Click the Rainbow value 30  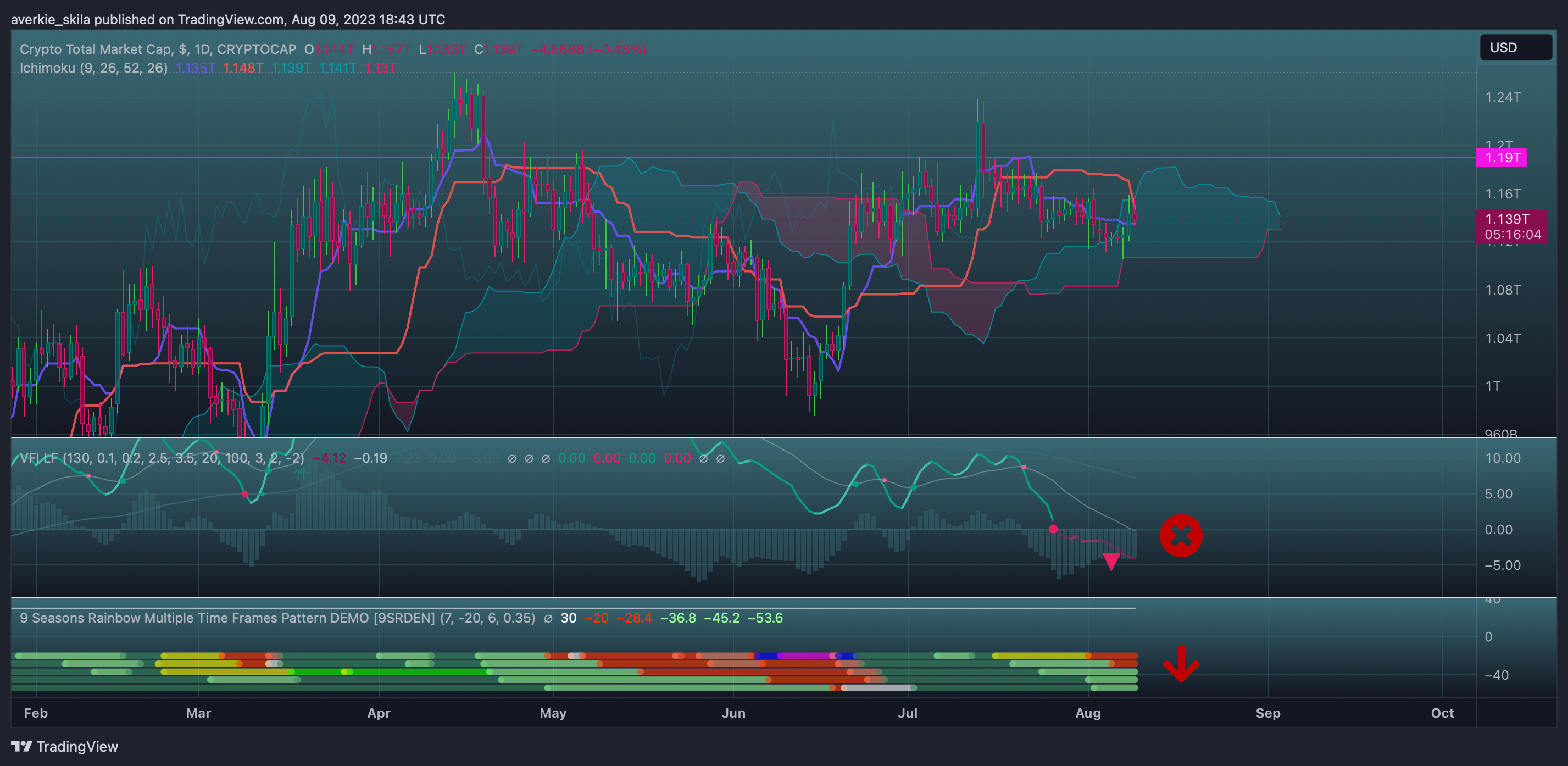coord(569,618)
